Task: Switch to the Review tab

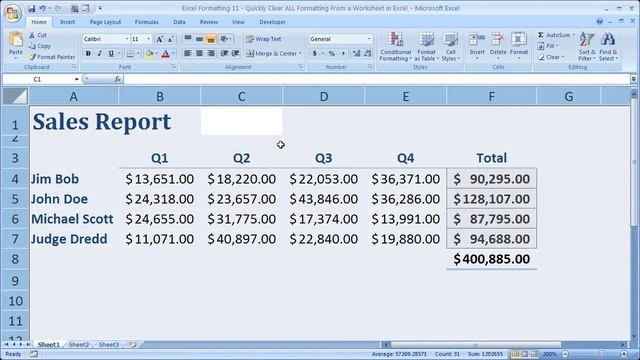Action: 209,22
